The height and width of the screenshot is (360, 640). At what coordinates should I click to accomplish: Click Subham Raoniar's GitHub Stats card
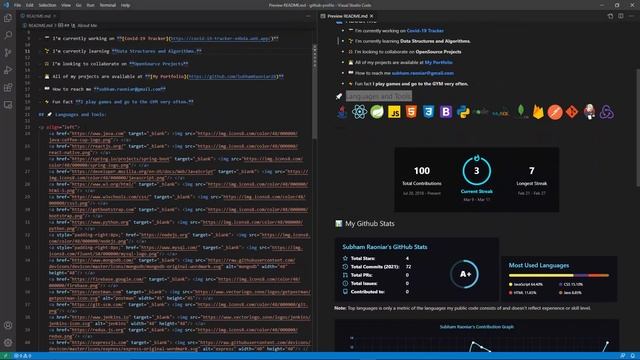point(416,270)
